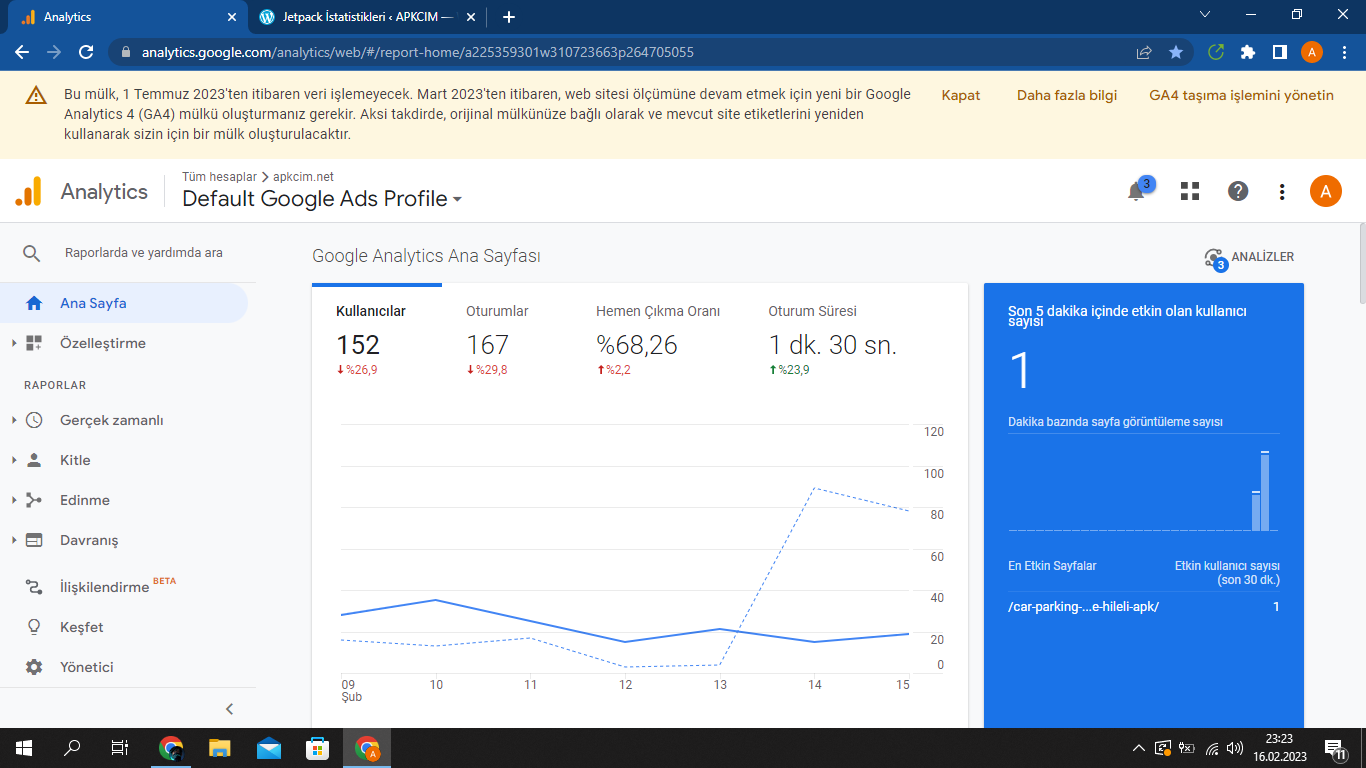Expand the Özelleştirme sidebar section
Image resolution: width=1366 pixels, height=768 pixels.
click(x=14, y=343)
